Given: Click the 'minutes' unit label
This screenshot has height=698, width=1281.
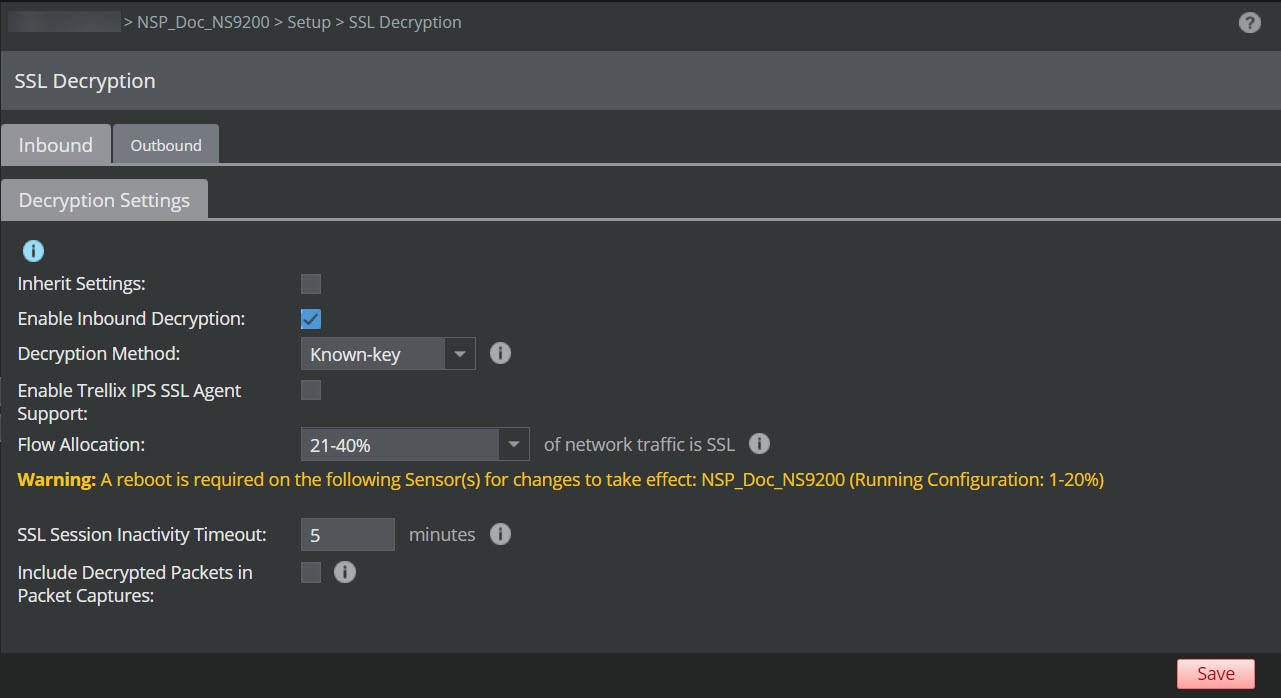Looking at the screenshot, I should tap(442, 535).
